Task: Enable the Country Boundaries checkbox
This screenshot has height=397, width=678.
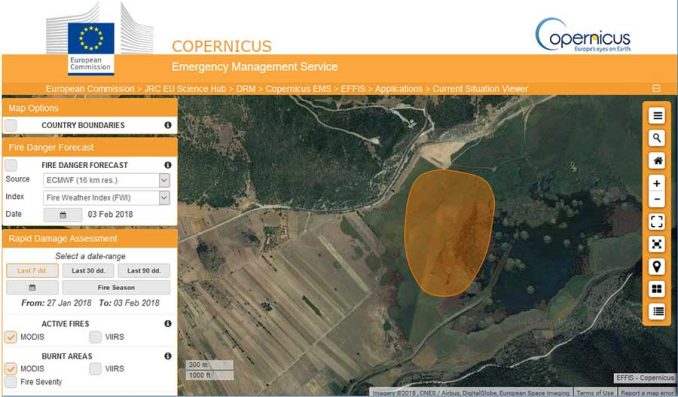Action: (10, 125)
